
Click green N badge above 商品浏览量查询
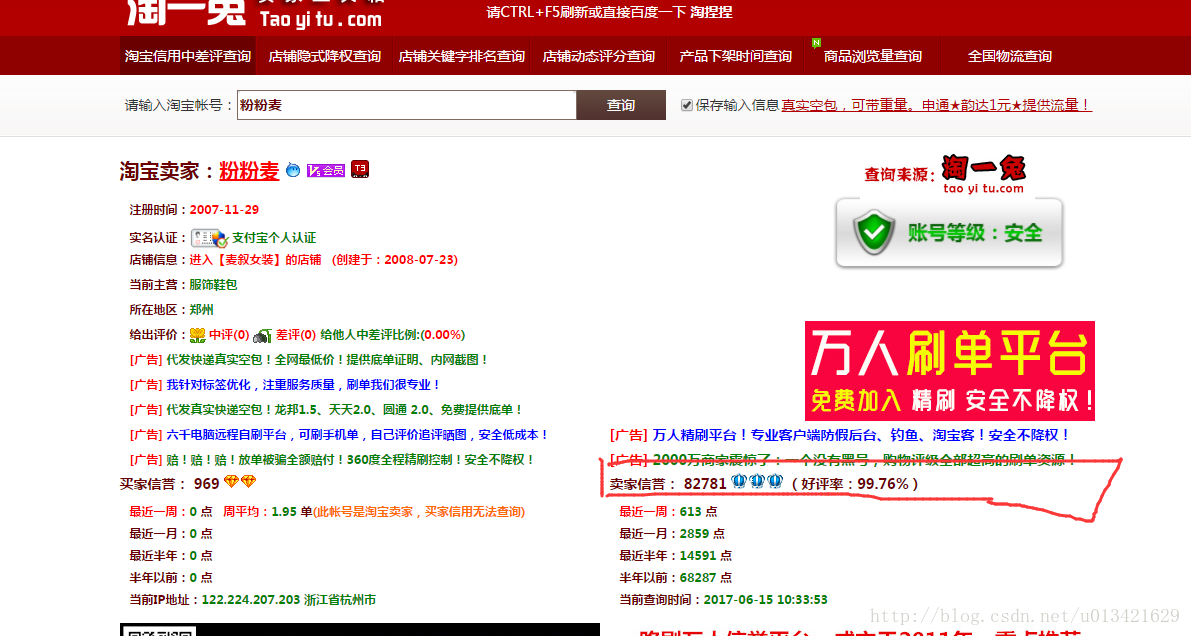pyautogui.click(x=816, y=43)
